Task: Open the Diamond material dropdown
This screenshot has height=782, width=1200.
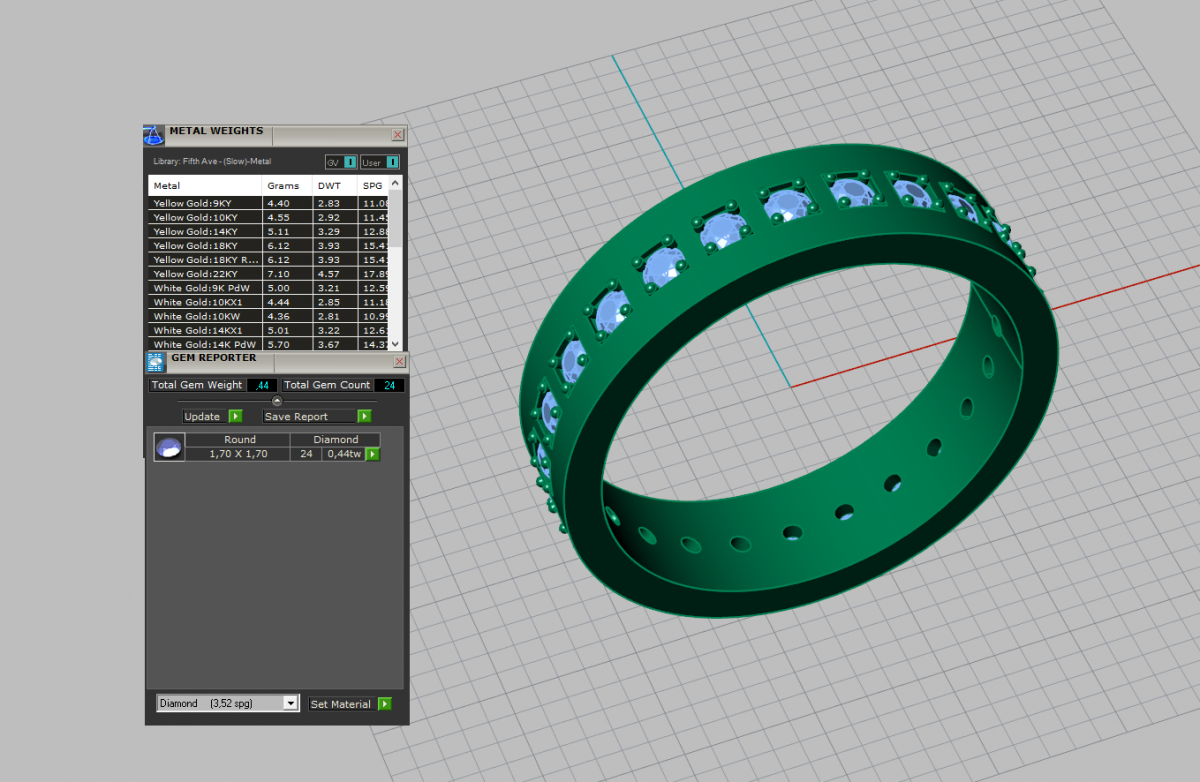Action: pyautogui.click(x=291, y=704)
